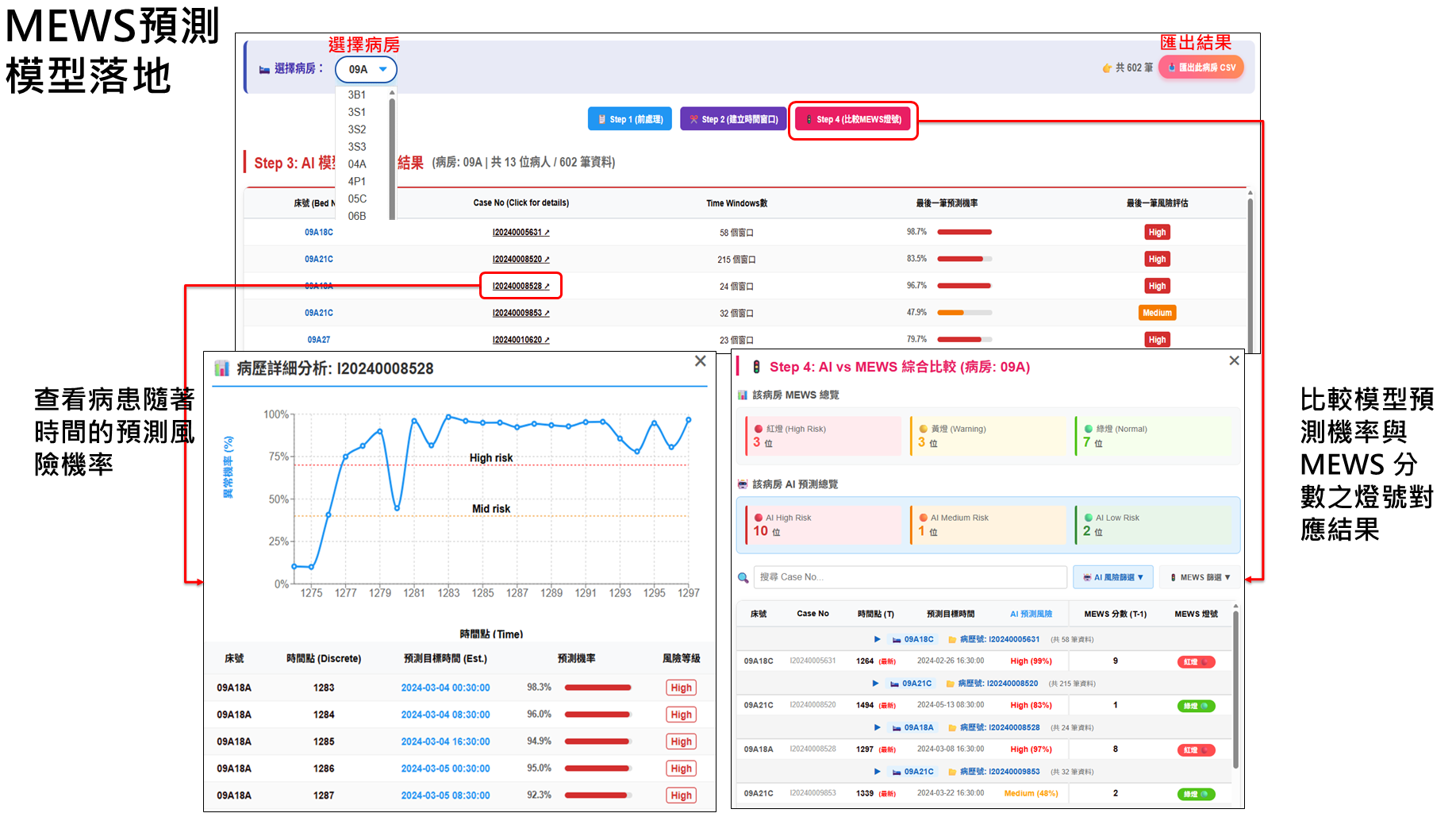
Task: Open the 選擇病房 ward dropdown showing 09A
Action: [x=366, y=69]
